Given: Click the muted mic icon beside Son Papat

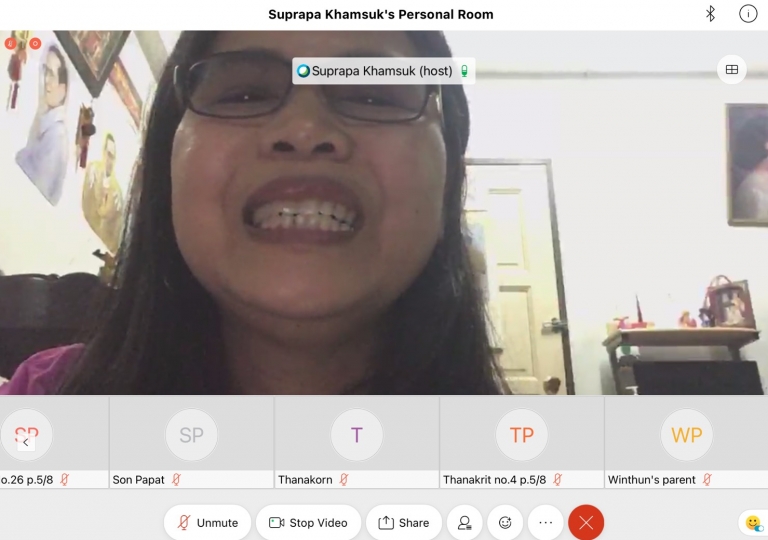Looking at the screenshot, I should point(176,479).
